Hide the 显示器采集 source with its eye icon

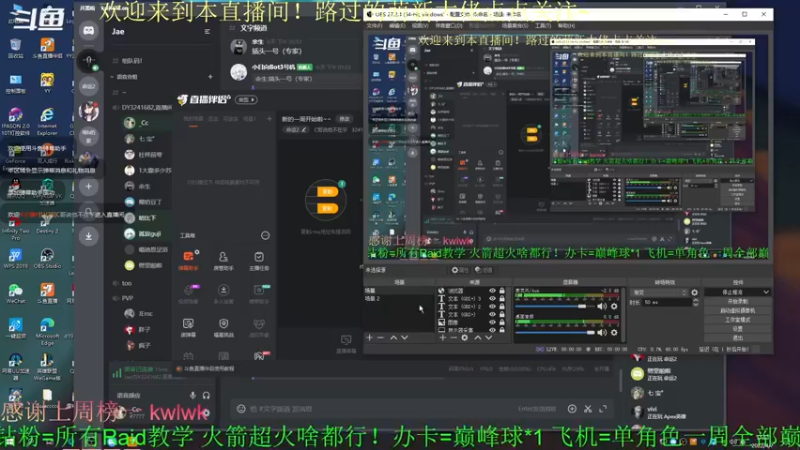pyautogui.click(x=492, y=330)
